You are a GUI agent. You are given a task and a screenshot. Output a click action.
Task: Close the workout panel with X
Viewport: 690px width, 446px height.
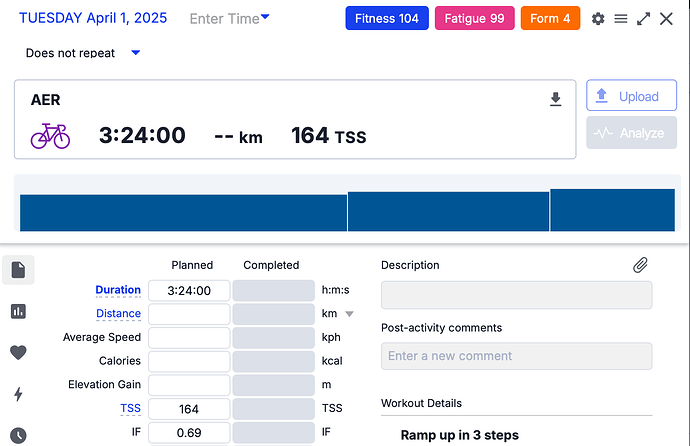tap(666, 18)
